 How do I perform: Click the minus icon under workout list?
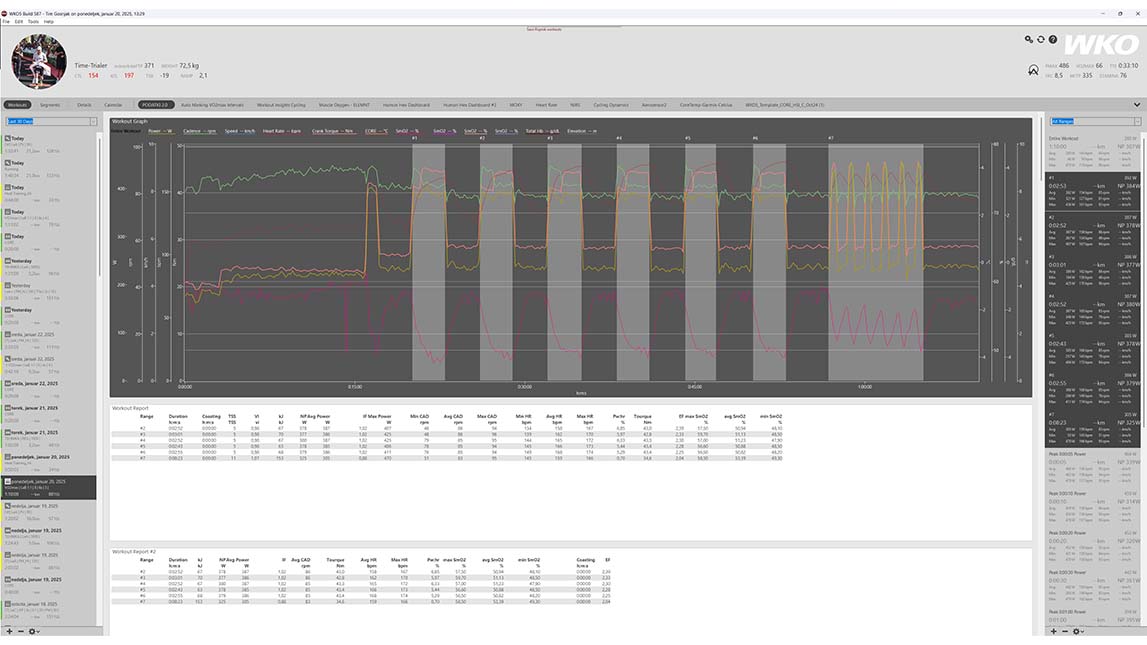(21, 631)
